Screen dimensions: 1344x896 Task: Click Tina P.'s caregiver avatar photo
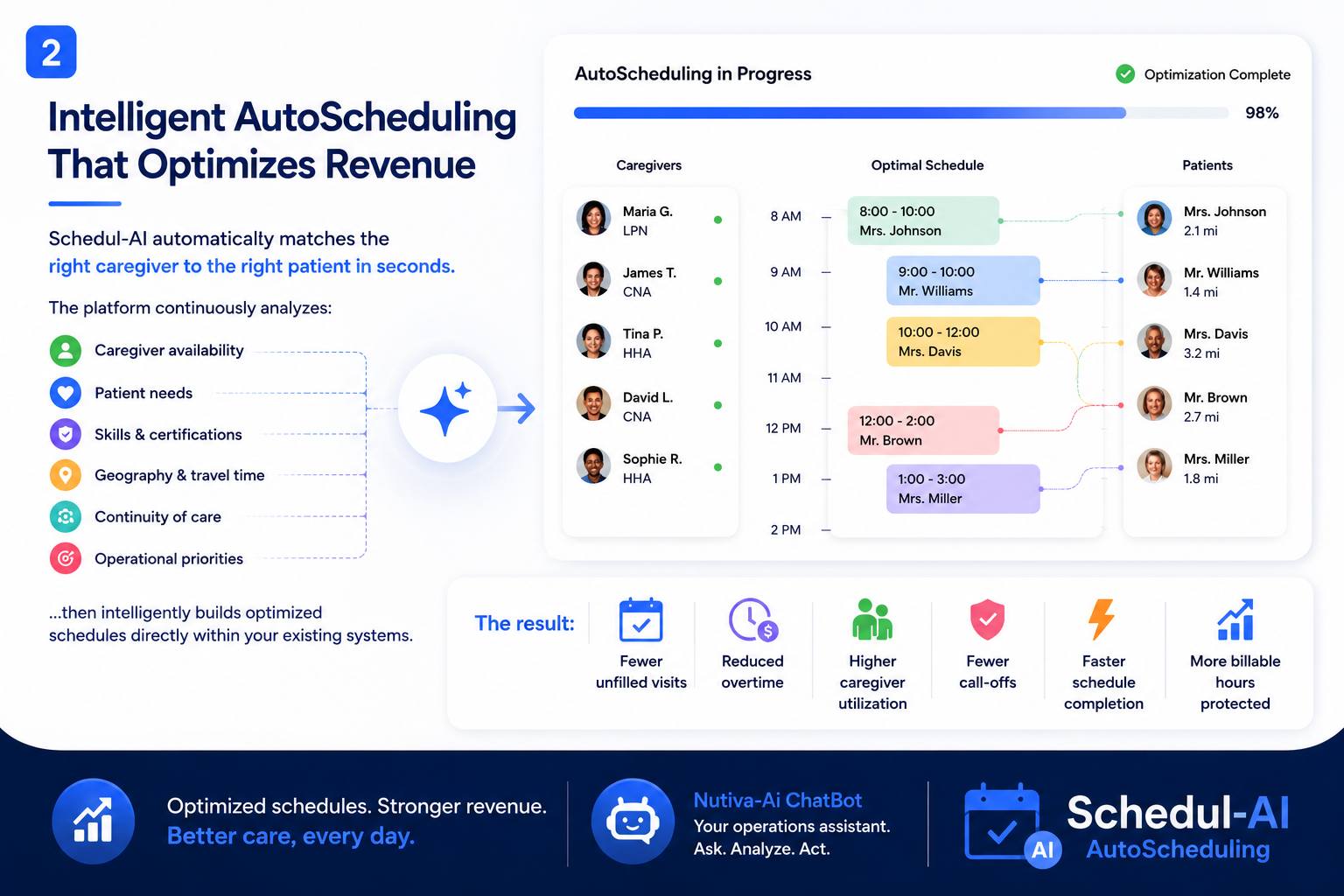point(594,341)
